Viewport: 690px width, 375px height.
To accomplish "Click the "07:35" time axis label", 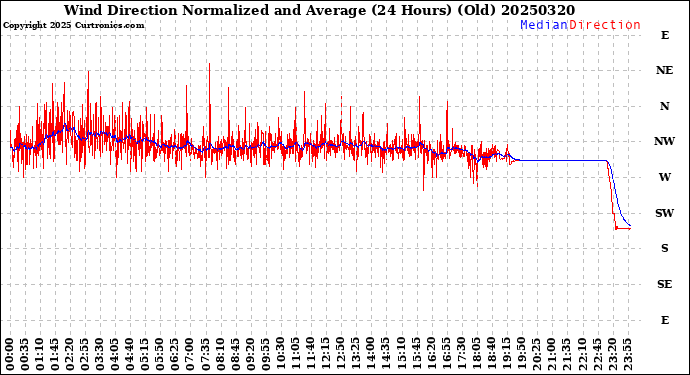I will pyautogui.click(x=206, y=355).
